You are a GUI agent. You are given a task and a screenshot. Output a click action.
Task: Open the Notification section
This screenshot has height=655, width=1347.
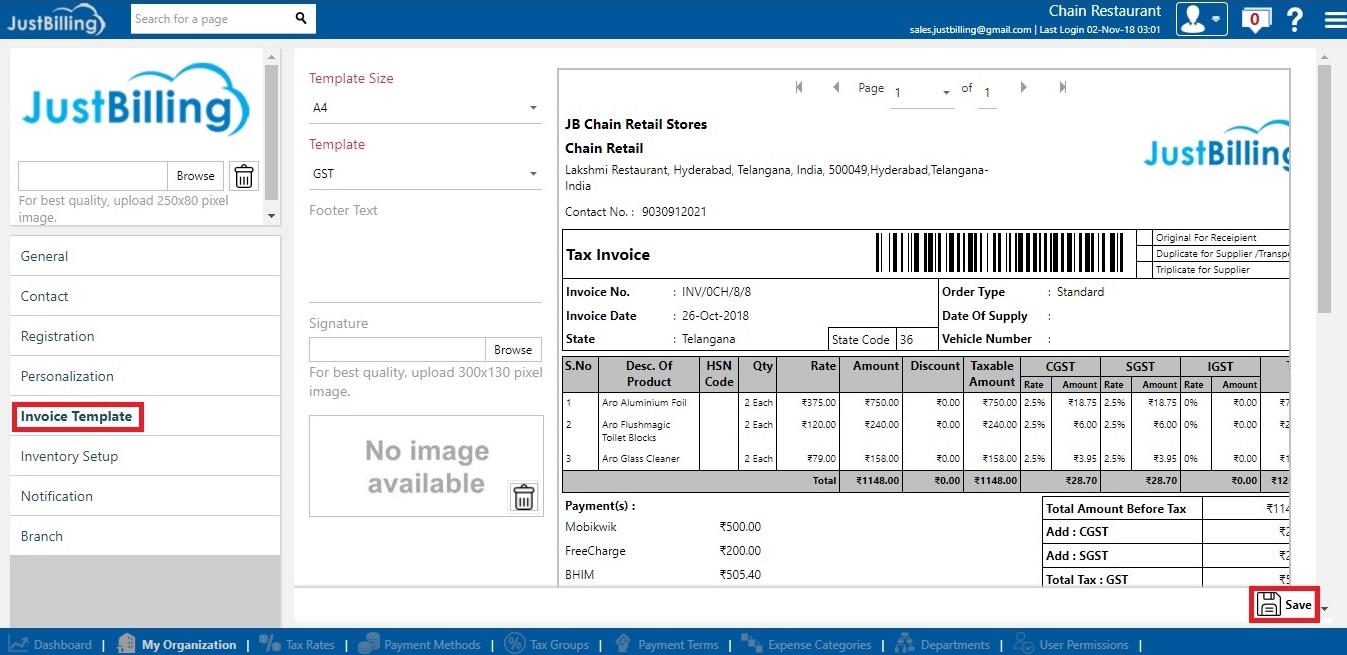click(x=145, y=496)
